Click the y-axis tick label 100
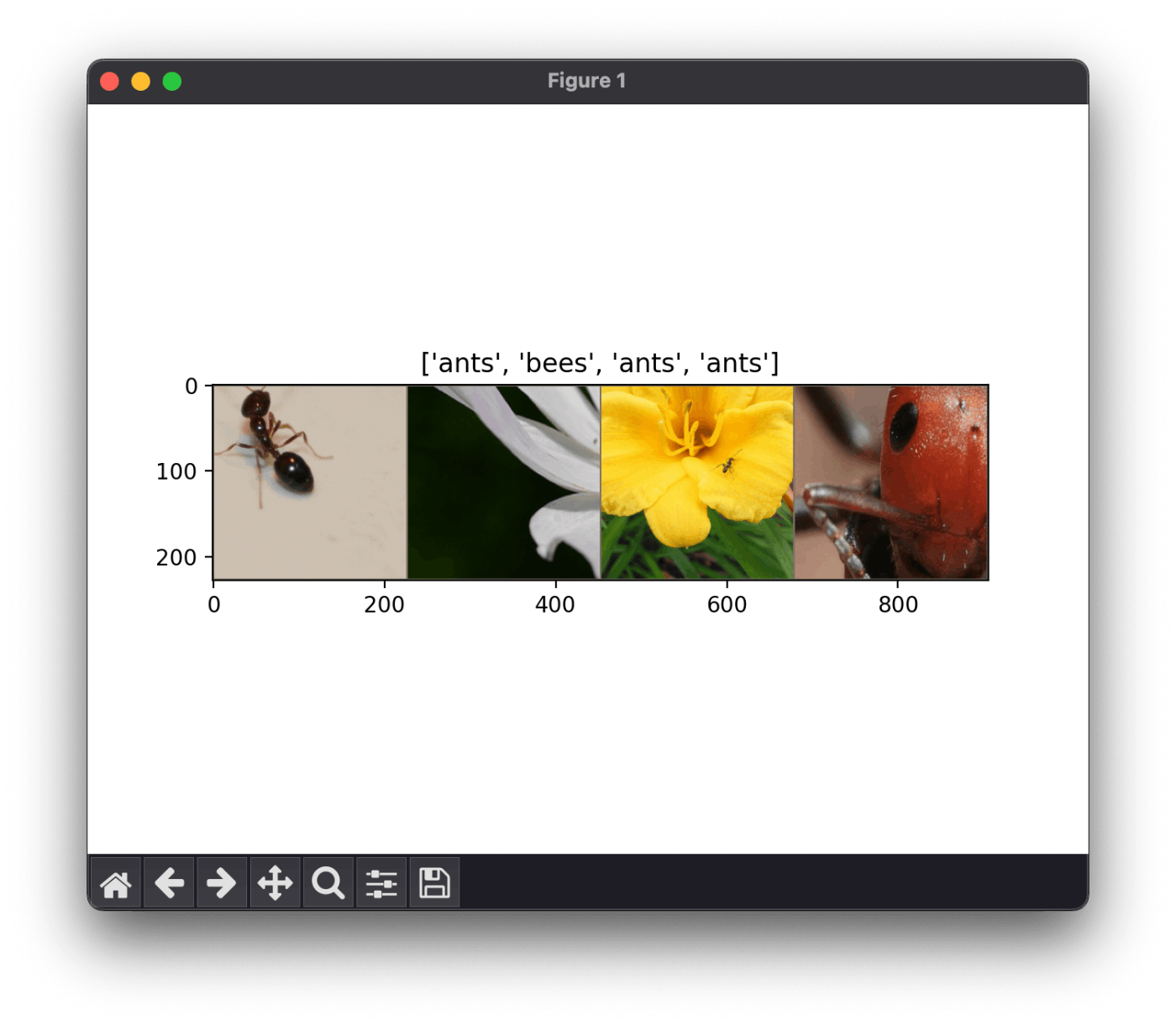 pos(176,472)
